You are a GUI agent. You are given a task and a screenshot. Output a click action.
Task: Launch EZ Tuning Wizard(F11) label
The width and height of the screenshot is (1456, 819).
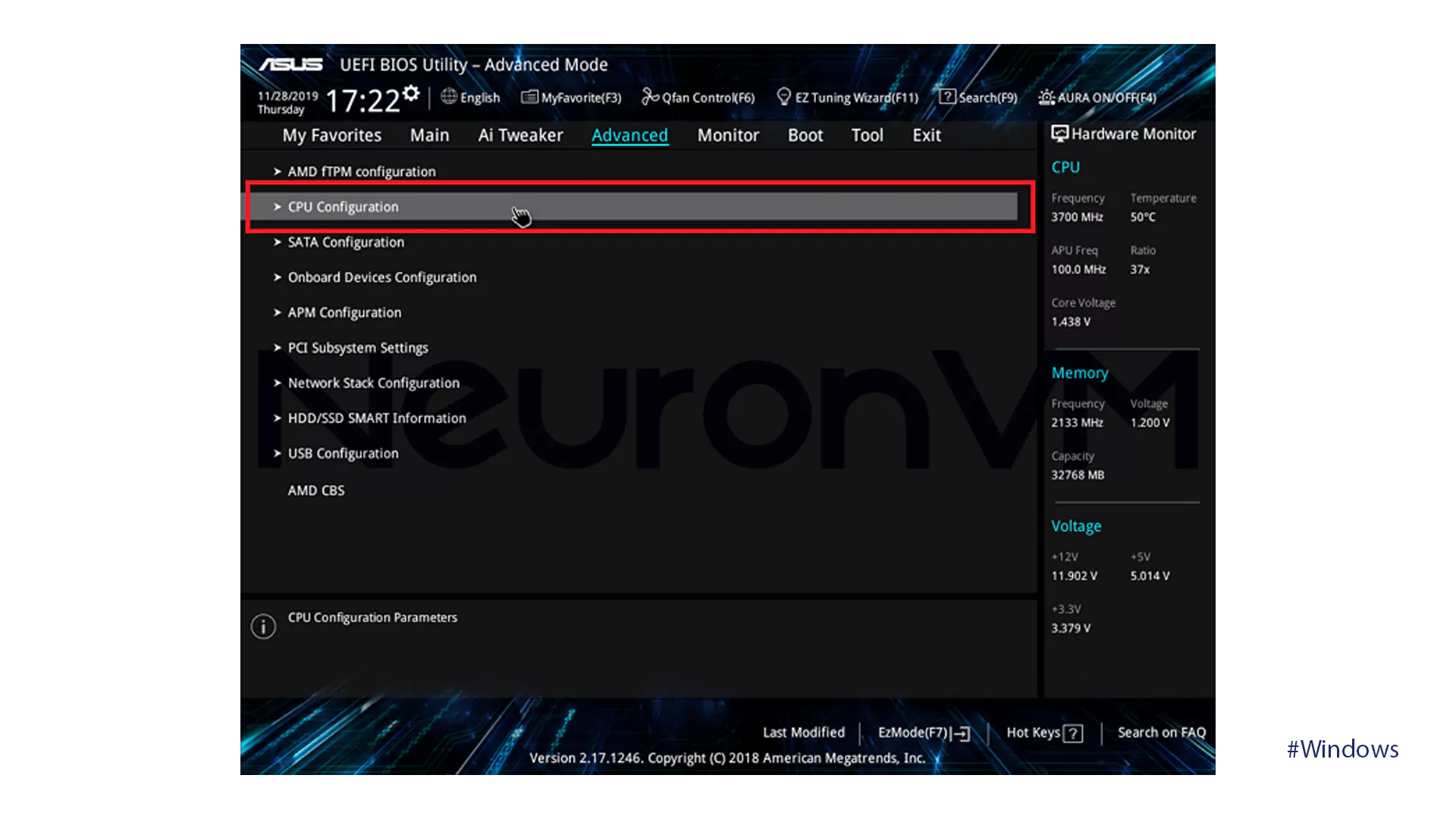857,98
